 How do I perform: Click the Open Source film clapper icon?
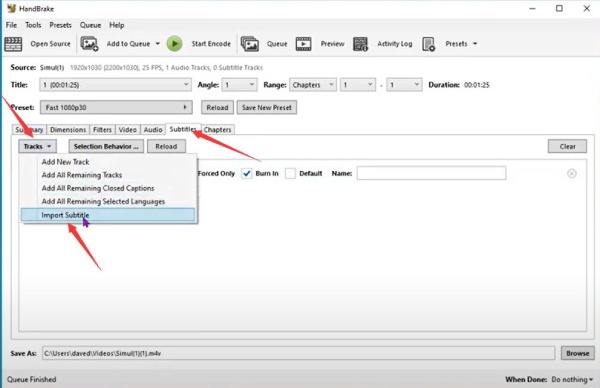(x=13, y=44)
